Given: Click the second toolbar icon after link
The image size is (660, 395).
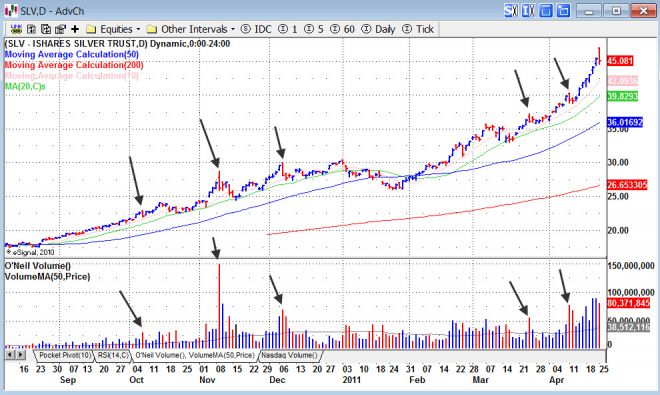Looking at the screenshot, I should click(x=31, y=29).
